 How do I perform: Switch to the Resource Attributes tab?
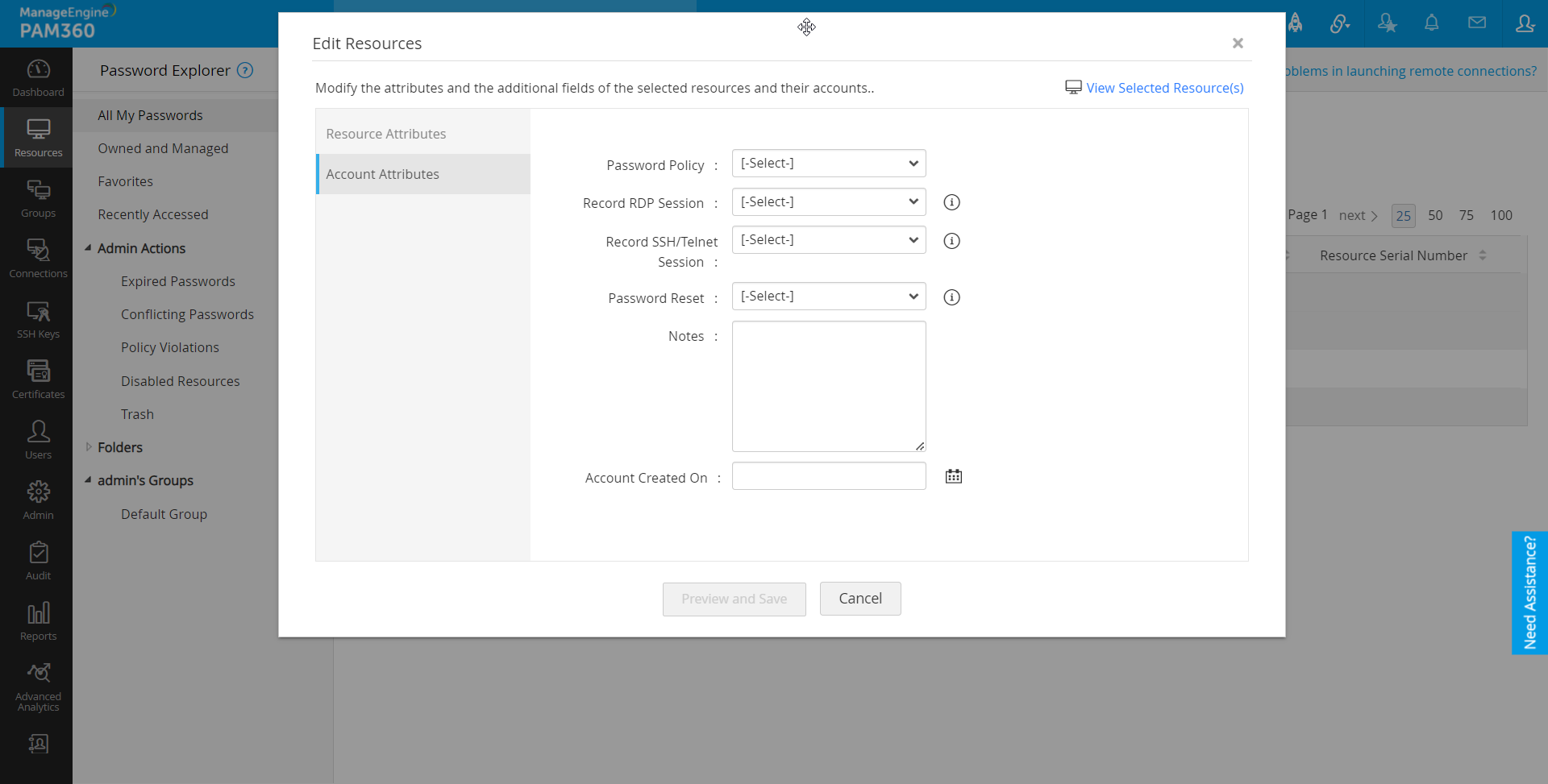422,134
